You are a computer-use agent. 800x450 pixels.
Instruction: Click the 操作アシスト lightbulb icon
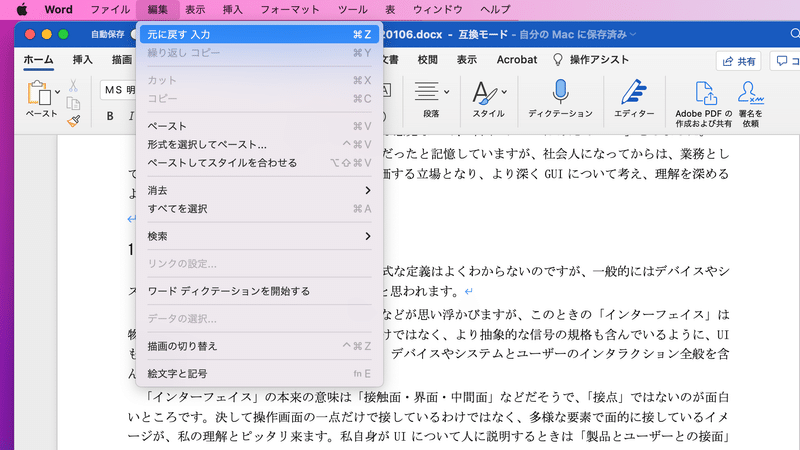click(558, 60)
